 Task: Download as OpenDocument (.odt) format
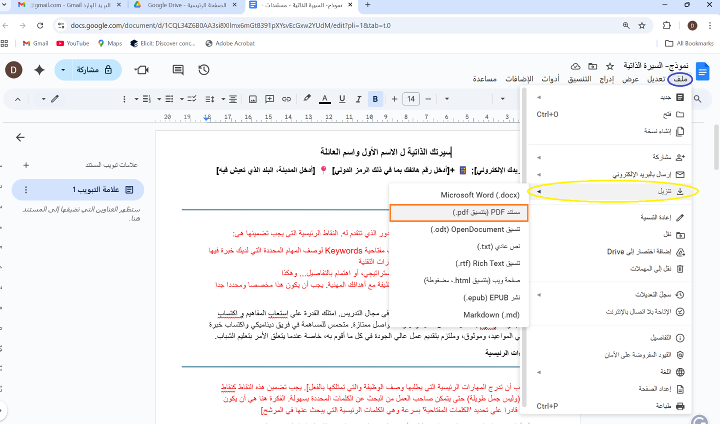[459, 229]
